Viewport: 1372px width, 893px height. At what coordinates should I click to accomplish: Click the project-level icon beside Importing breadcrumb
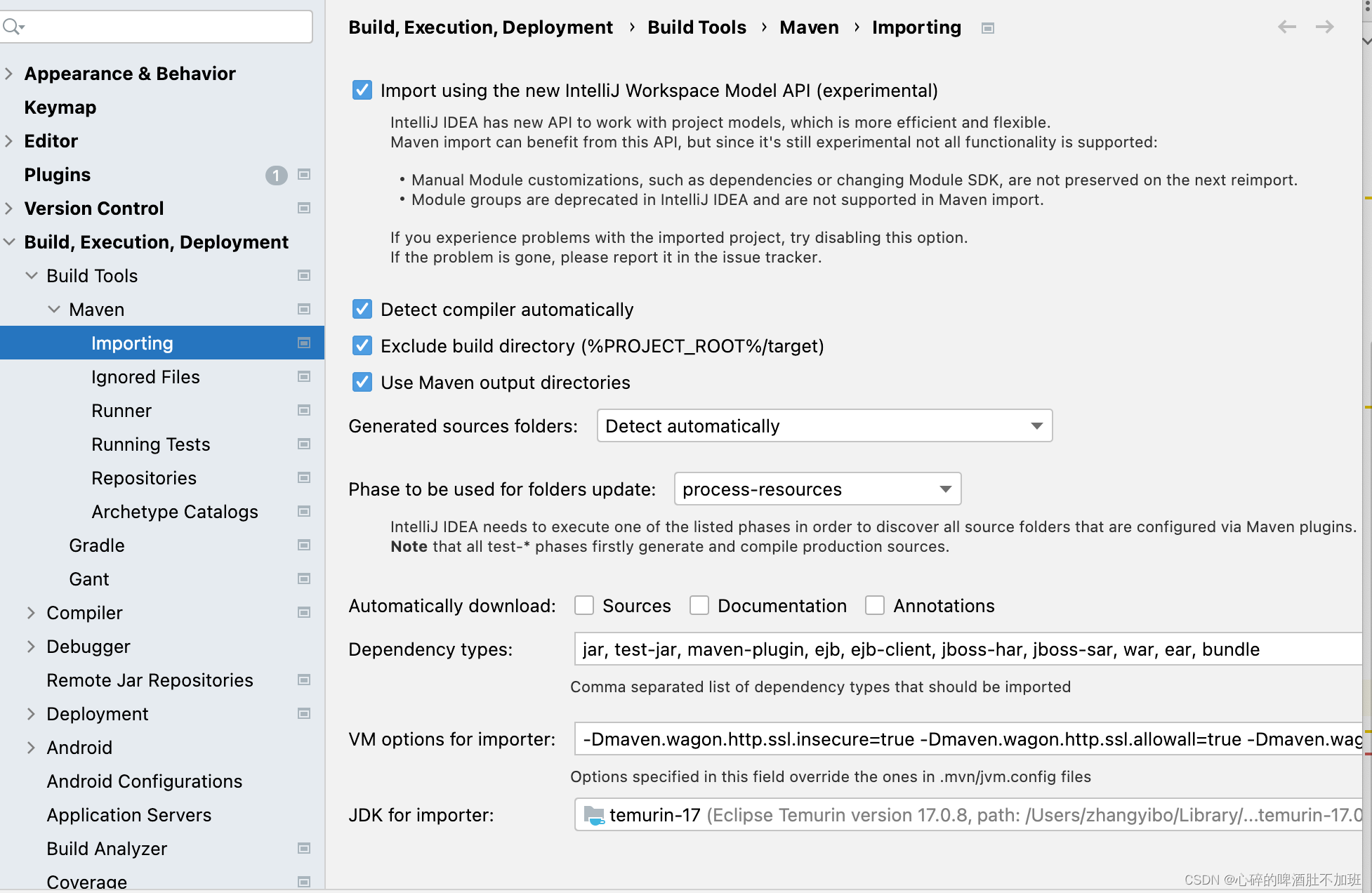tap(987, 28)
